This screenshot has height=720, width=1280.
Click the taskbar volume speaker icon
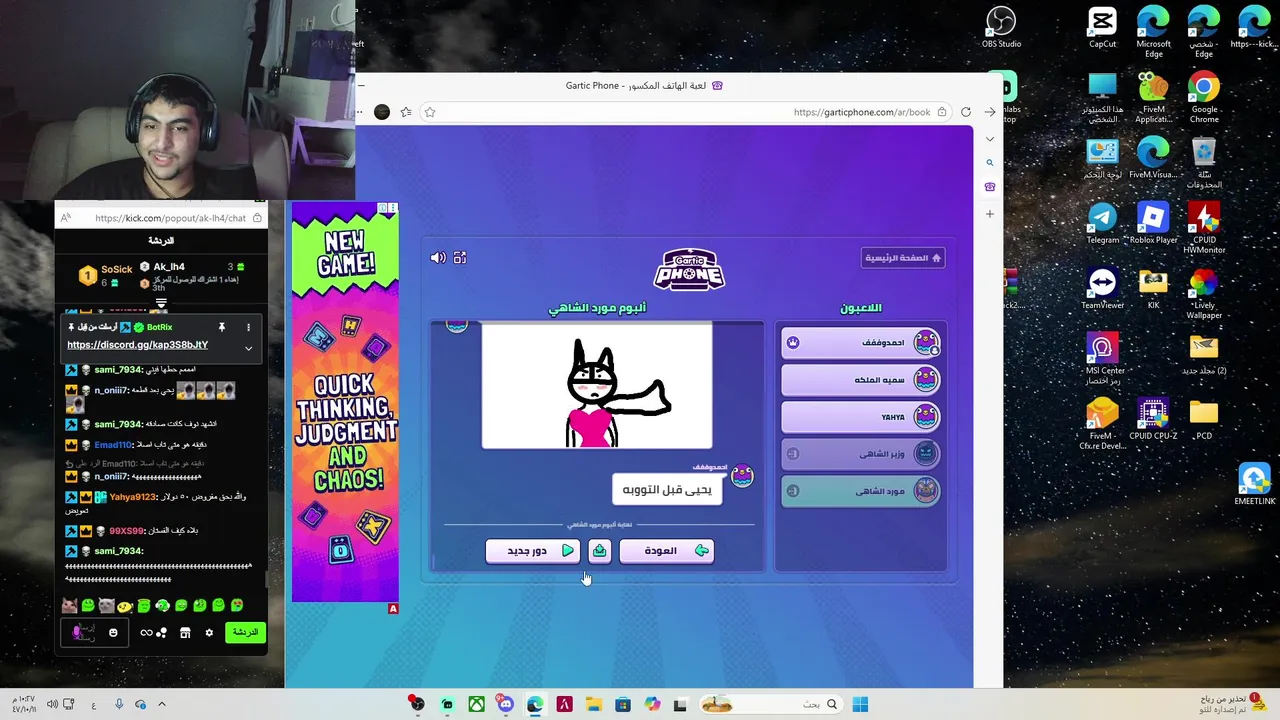(x=52, y=705)
